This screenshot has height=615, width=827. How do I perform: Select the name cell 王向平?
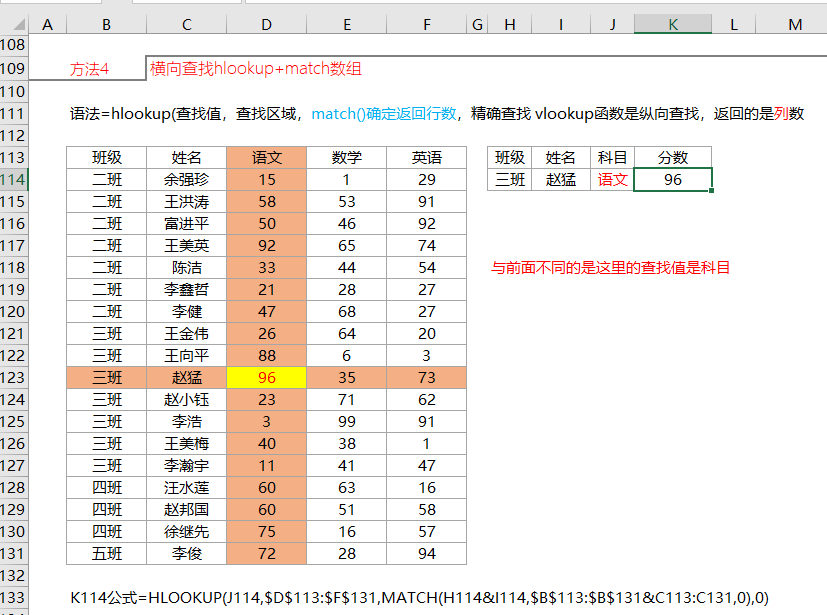[x=186, y=355]
